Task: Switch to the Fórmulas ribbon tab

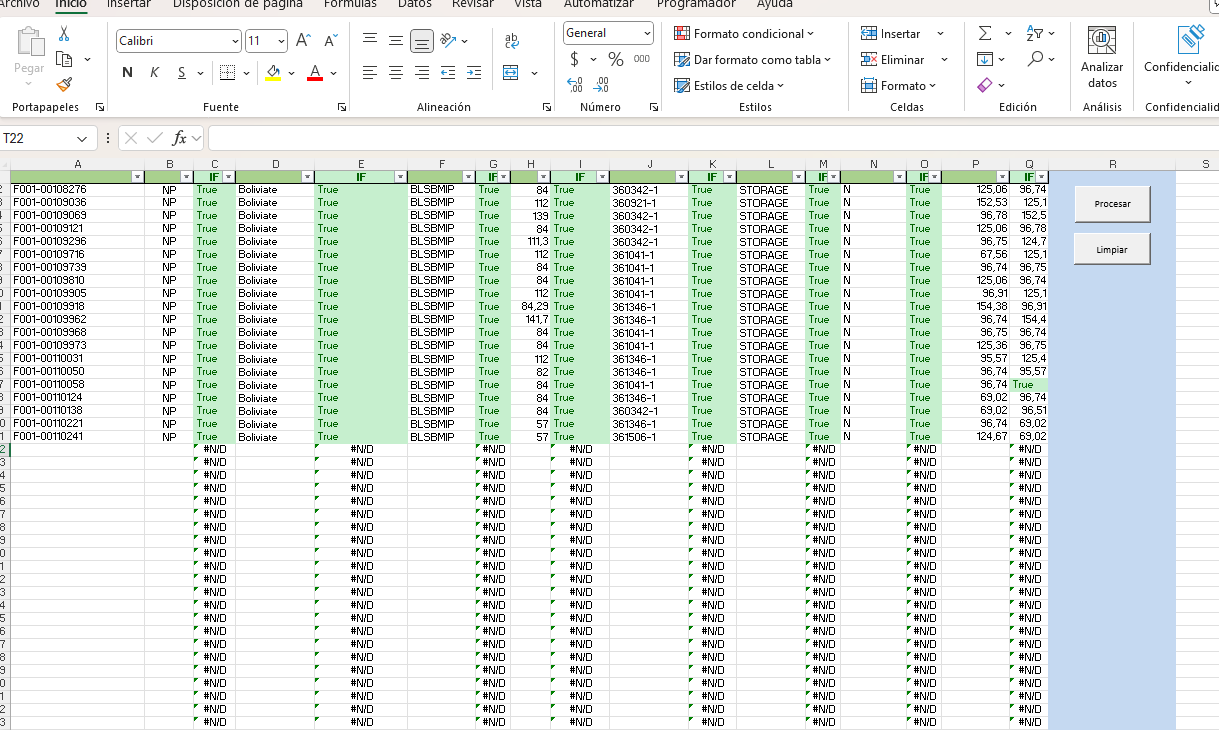Action: pyautogui.click(x=350, y=4)
